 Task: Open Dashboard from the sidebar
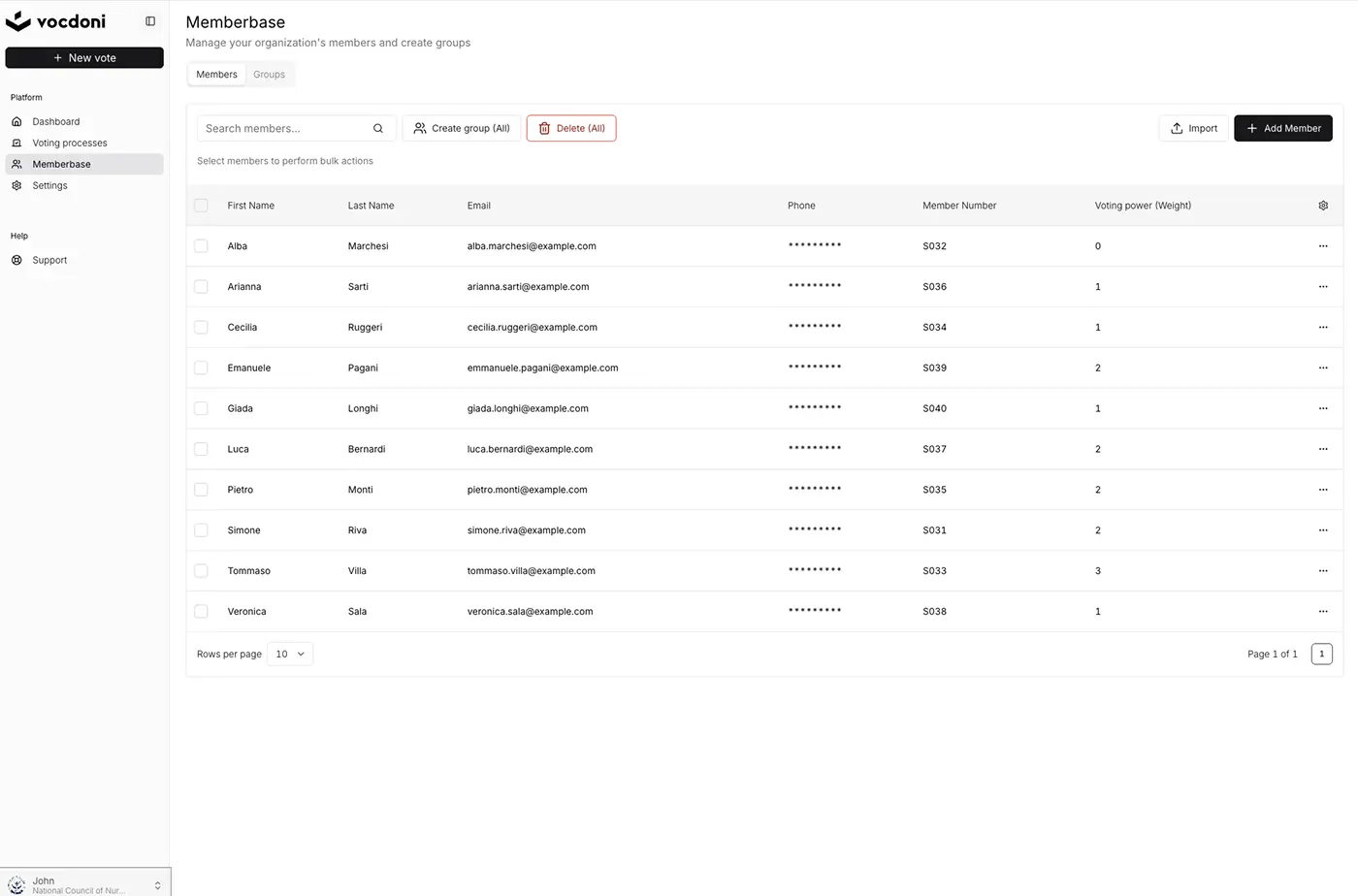pos(56,121)
